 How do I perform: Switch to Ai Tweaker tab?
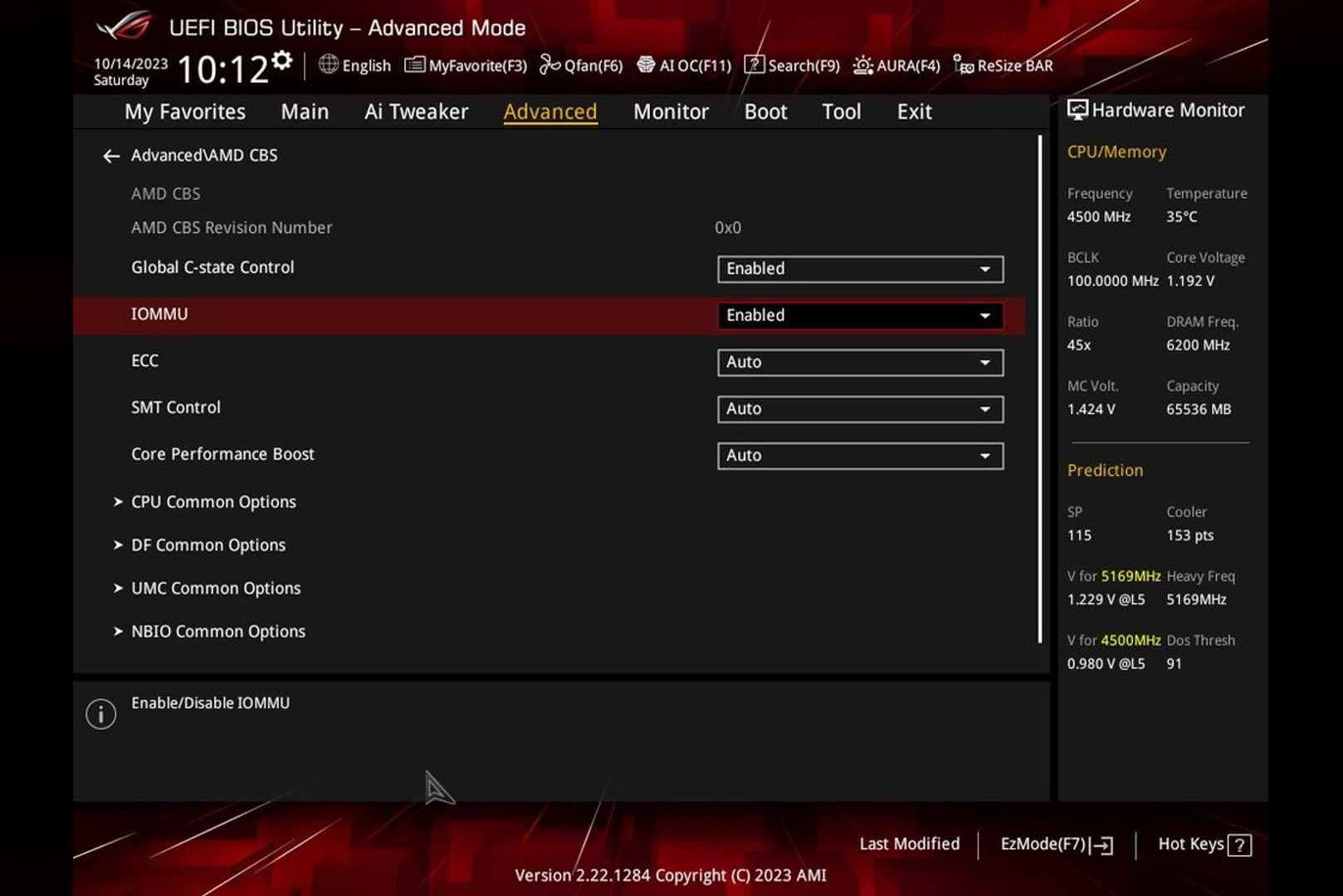click(417, 112)
